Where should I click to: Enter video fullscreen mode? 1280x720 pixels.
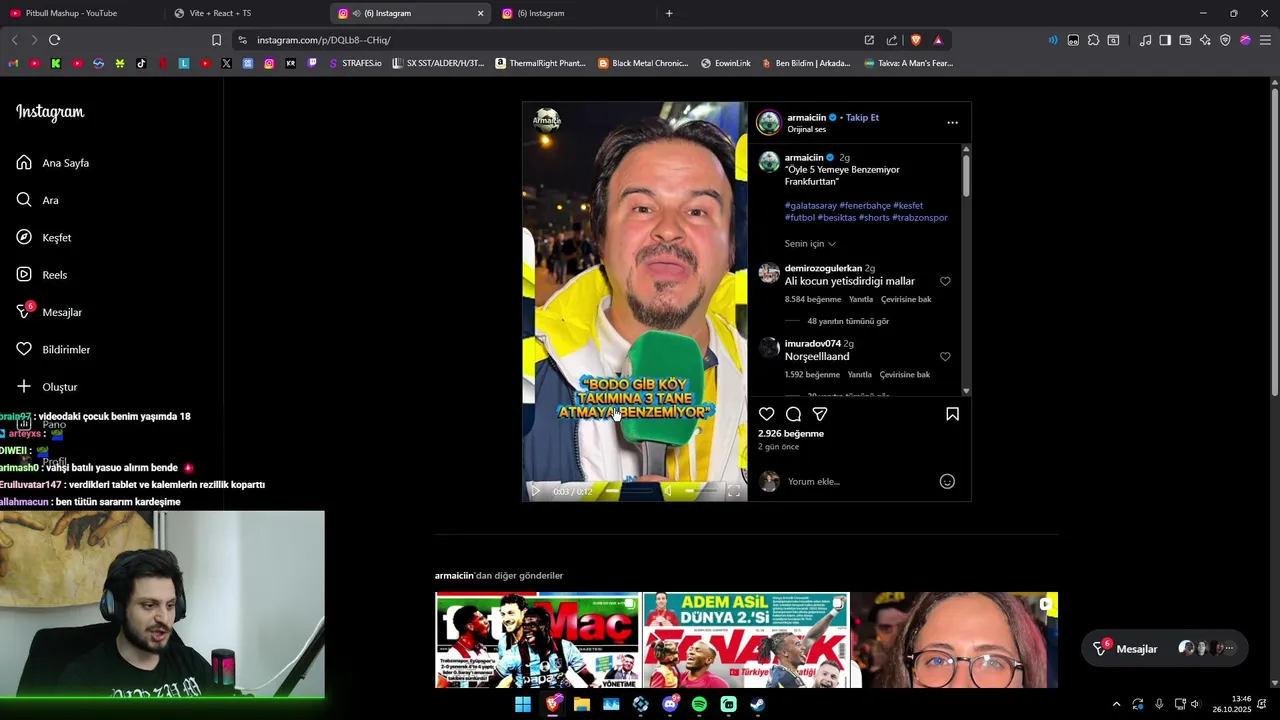coord(733,491)
